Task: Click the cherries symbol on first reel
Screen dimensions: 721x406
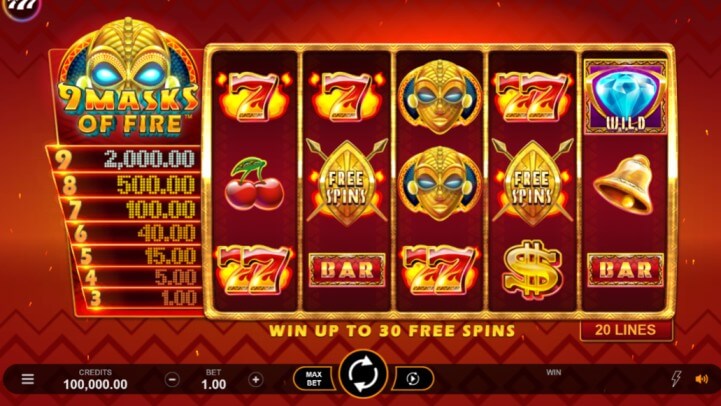Action: [x=254, y=183]
